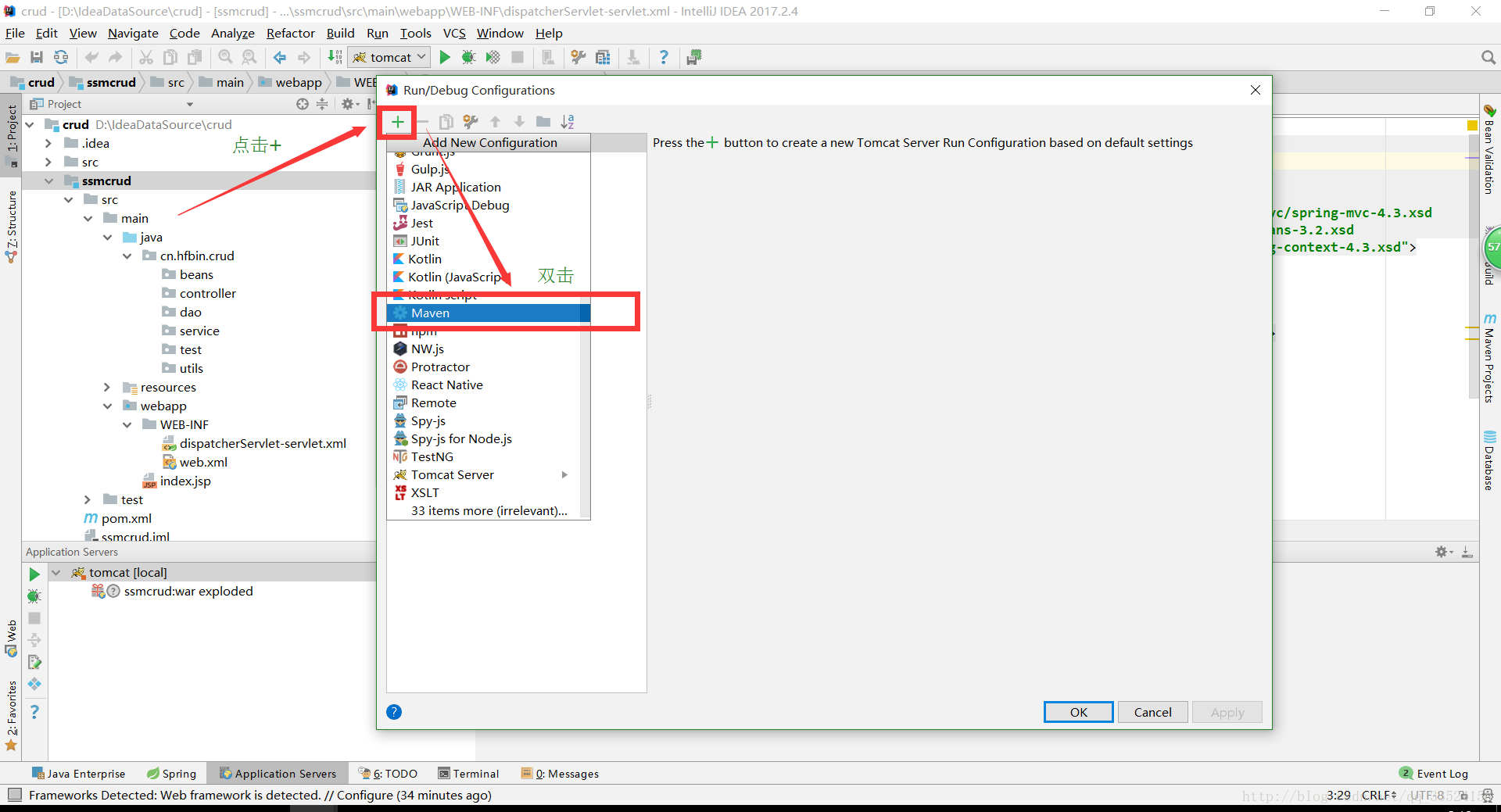
Task: Run tomcat server in Application Servers panel
Action: (34, 574)
